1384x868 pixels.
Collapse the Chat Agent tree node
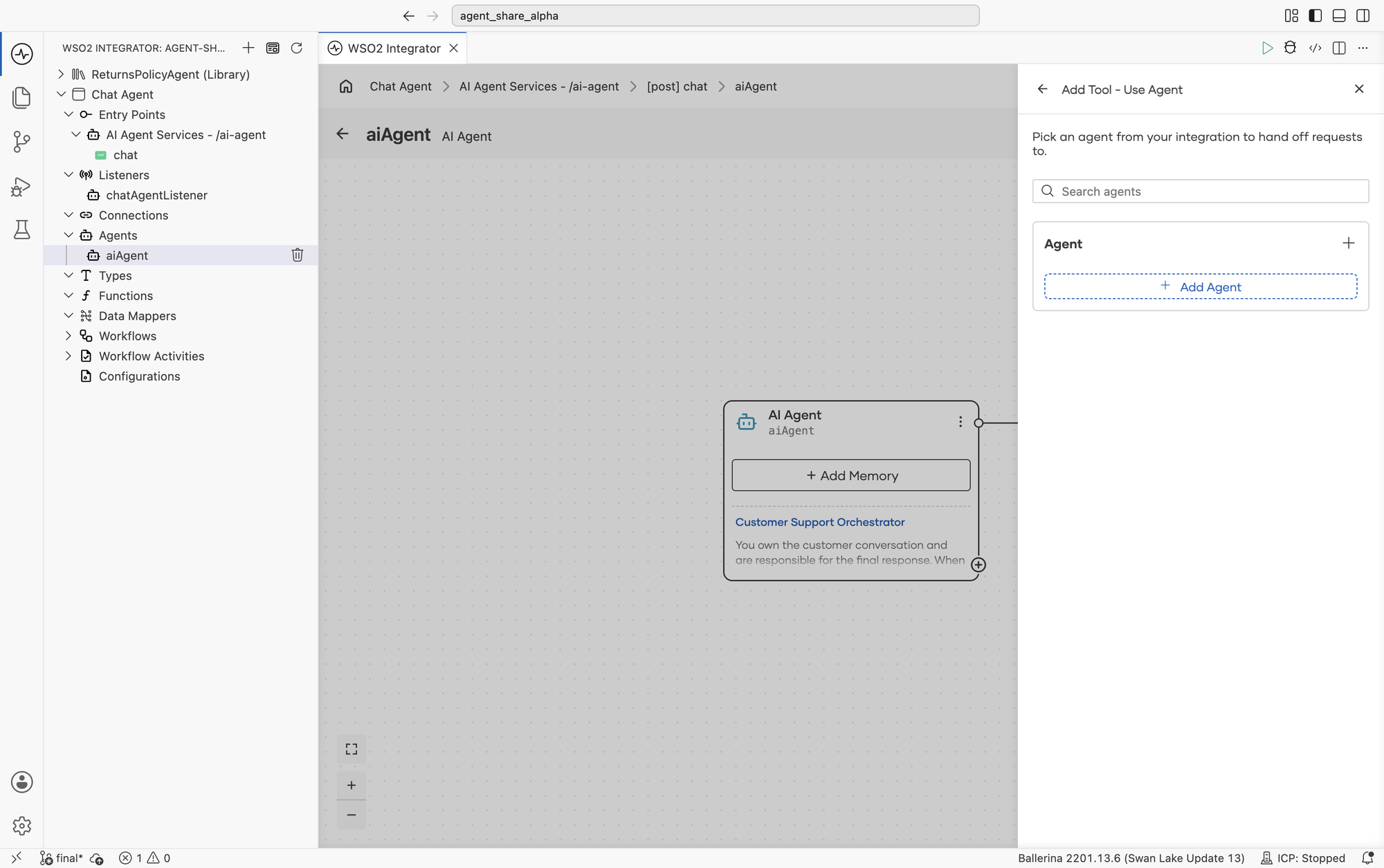coord(61,94)
